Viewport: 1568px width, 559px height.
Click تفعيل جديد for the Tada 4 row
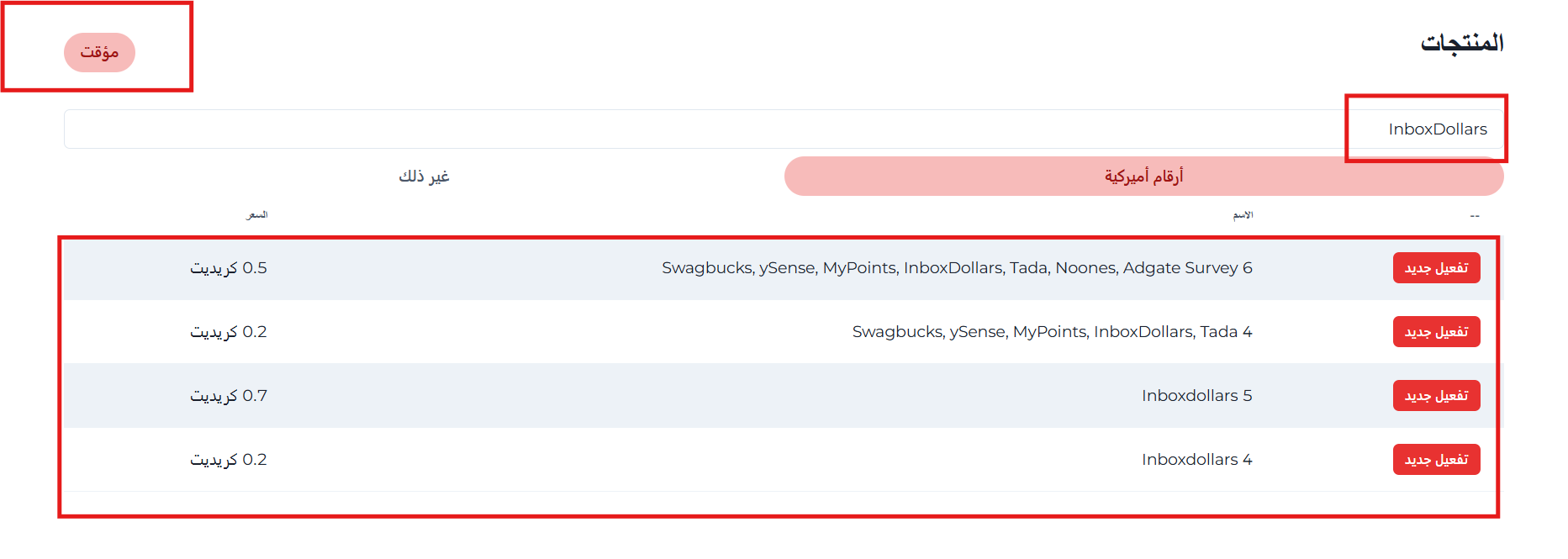click(1436, 332)
